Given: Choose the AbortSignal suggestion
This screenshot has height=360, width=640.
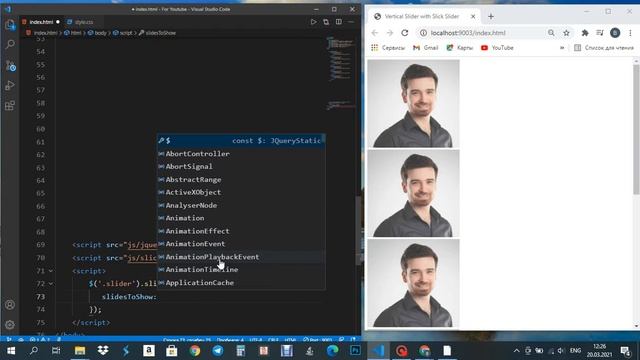Looking at the screenshot, I should (x=241, y=167).
